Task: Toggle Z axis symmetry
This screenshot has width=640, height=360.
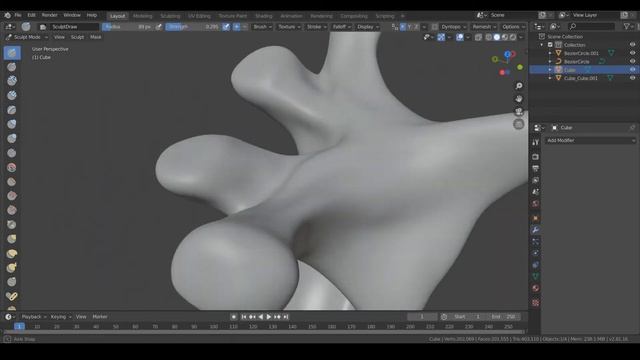Action: coord(416,27)
